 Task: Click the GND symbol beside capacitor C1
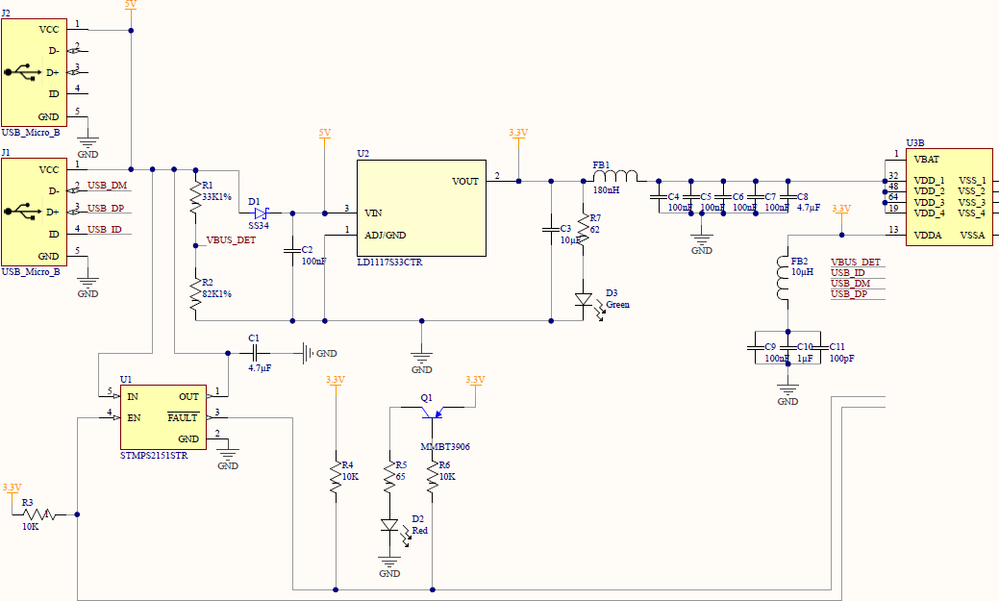pyautogui.click(x=320, y=352)
